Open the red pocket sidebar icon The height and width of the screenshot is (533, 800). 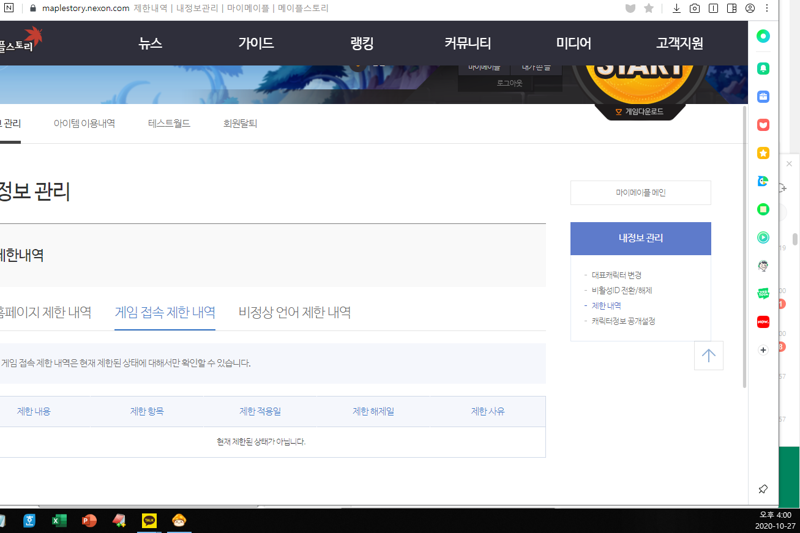[763, 125]
